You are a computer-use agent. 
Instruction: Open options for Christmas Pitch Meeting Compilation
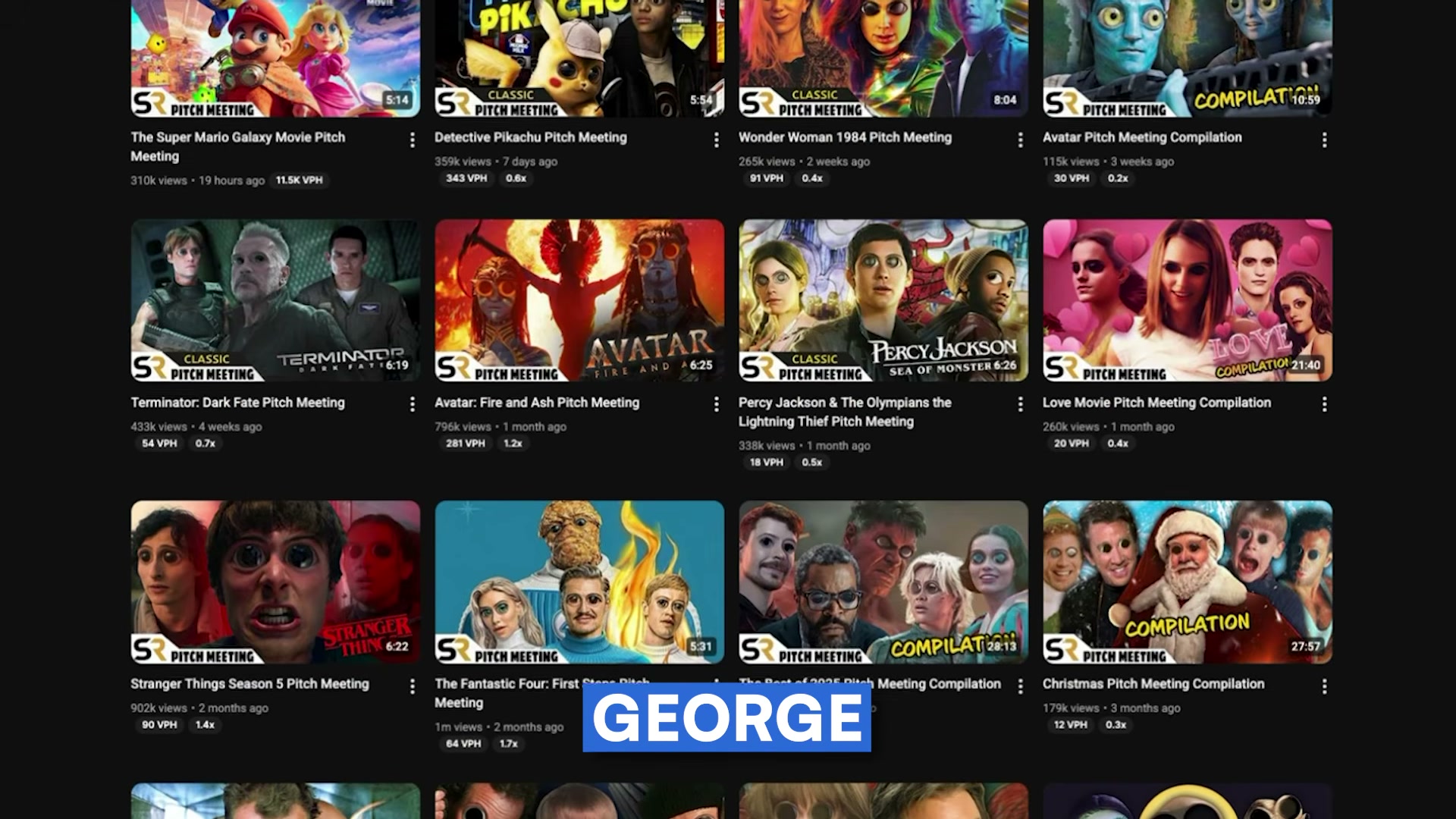[1324, 686]
